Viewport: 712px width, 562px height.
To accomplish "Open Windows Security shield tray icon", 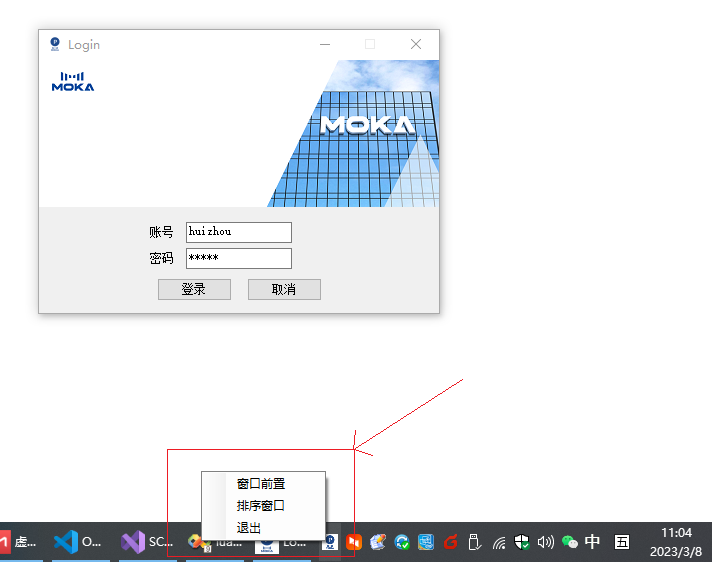I will (x=522, y=542).
